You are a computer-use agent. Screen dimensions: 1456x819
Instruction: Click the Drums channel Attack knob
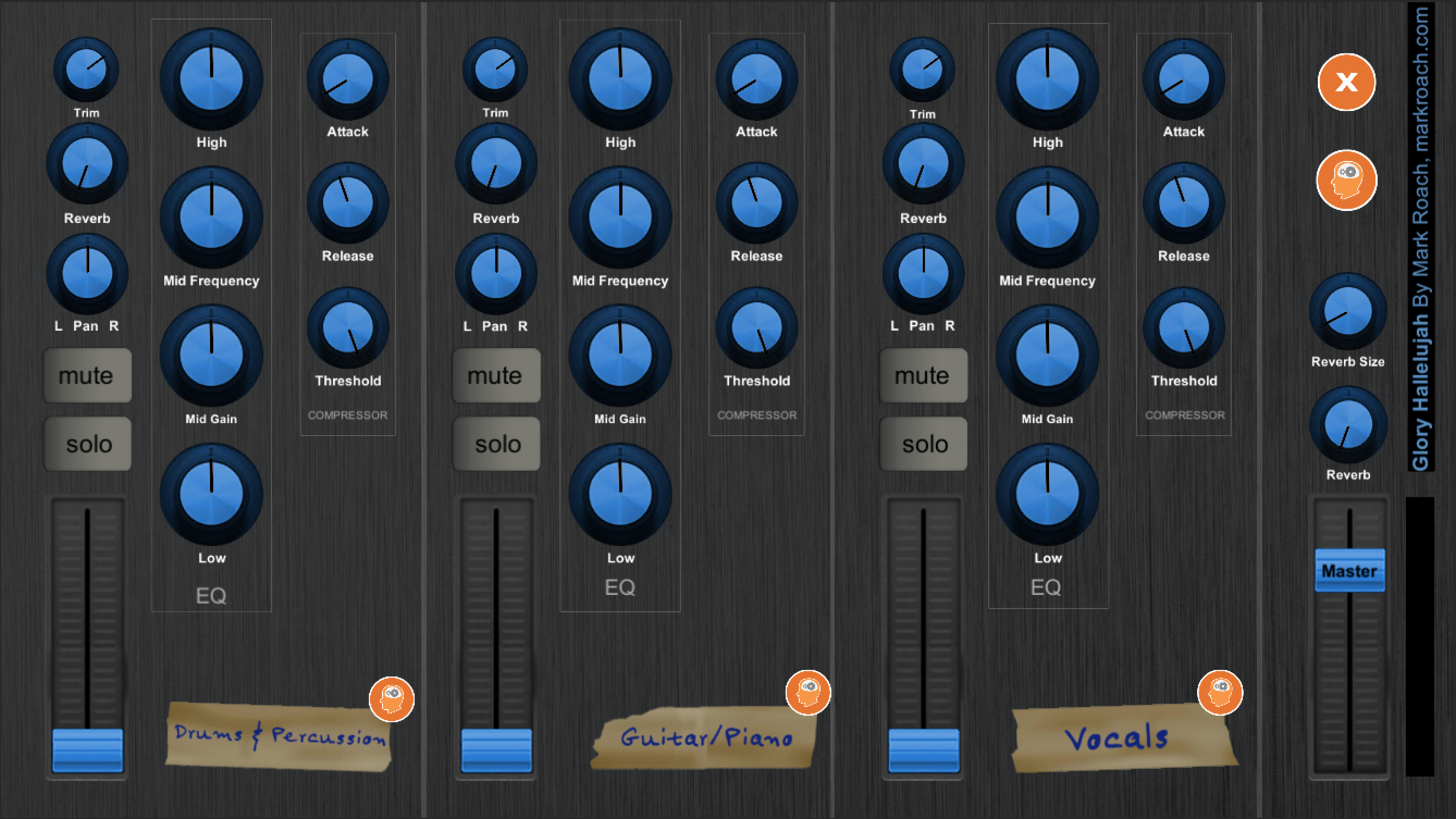point(348,79)
